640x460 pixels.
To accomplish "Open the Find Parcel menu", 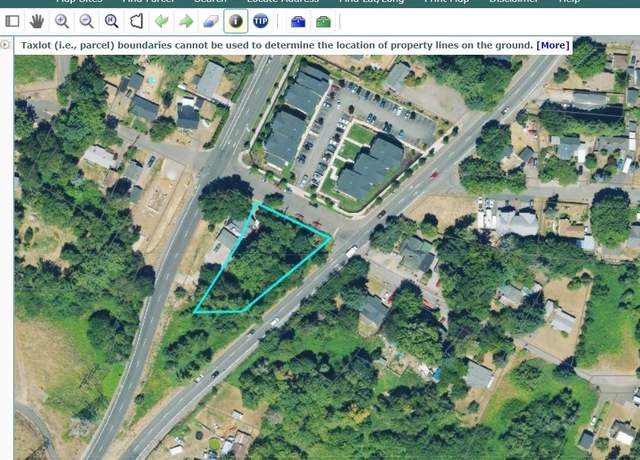I will (149, 1).
